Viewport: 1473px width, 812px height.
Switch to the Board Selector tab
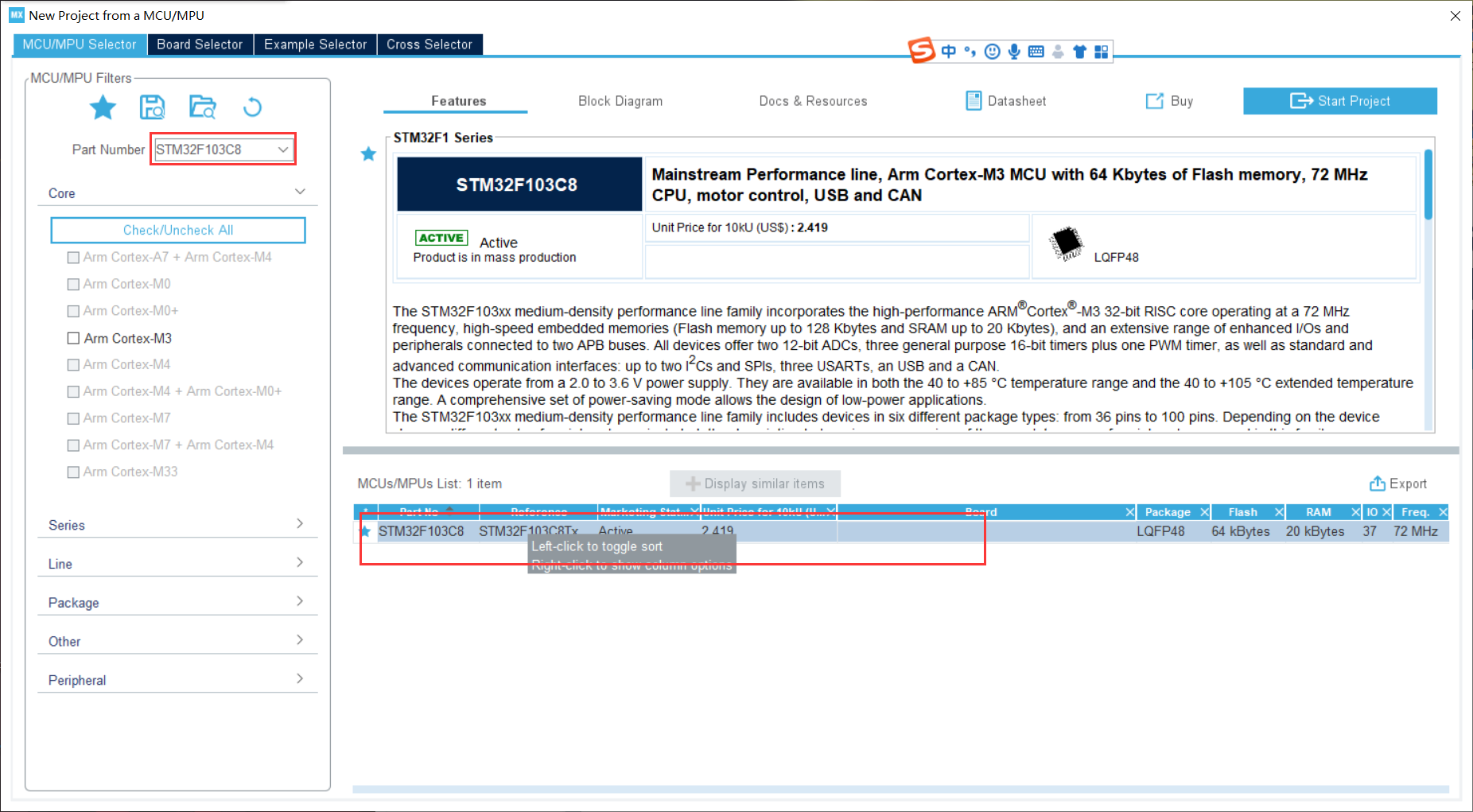click(200, 45)
